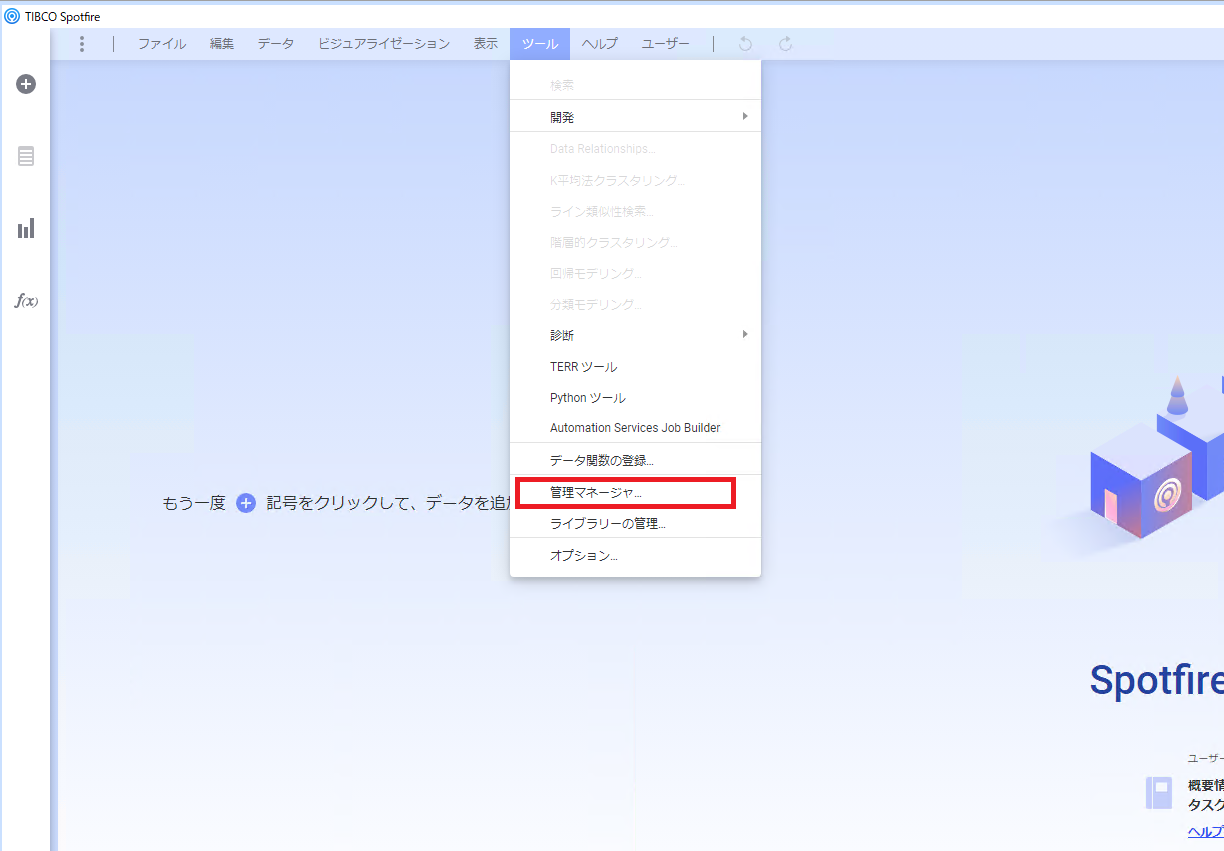Click the undo arrow icon

(745, 44)
